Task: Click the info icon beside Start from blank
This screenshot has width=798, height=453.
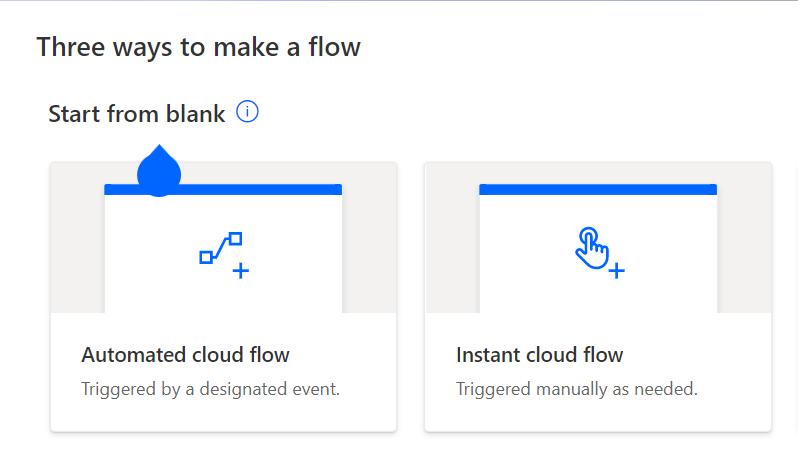Action: tap(247, 112)
